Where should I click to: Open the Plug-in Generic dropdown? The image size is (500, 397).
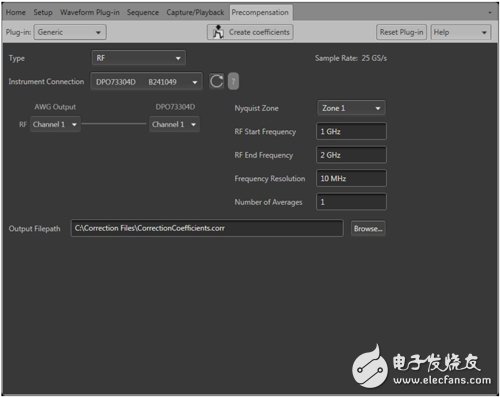point(70,32)
